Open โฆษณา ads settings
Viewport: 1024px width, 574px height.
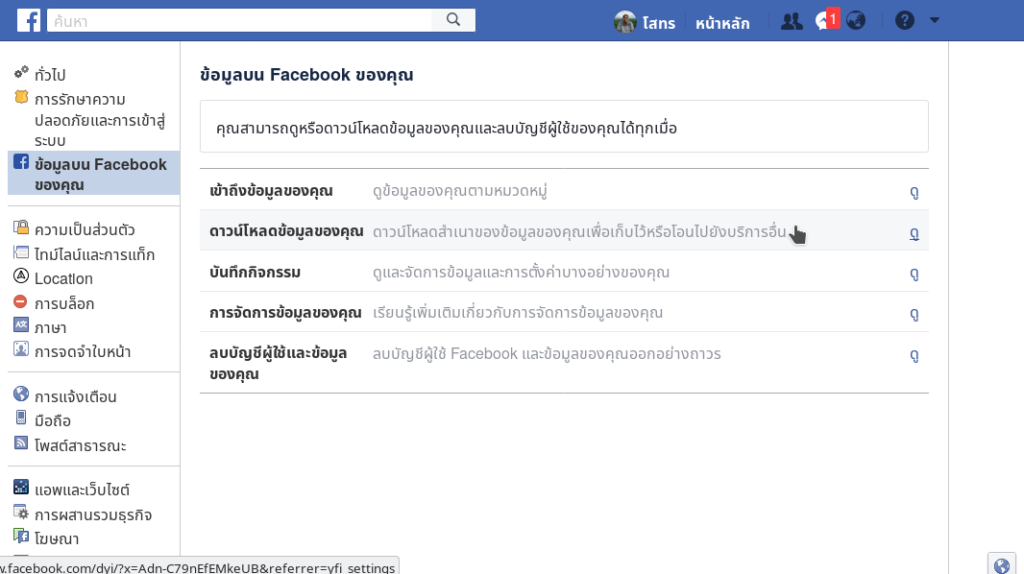point(56,539)
